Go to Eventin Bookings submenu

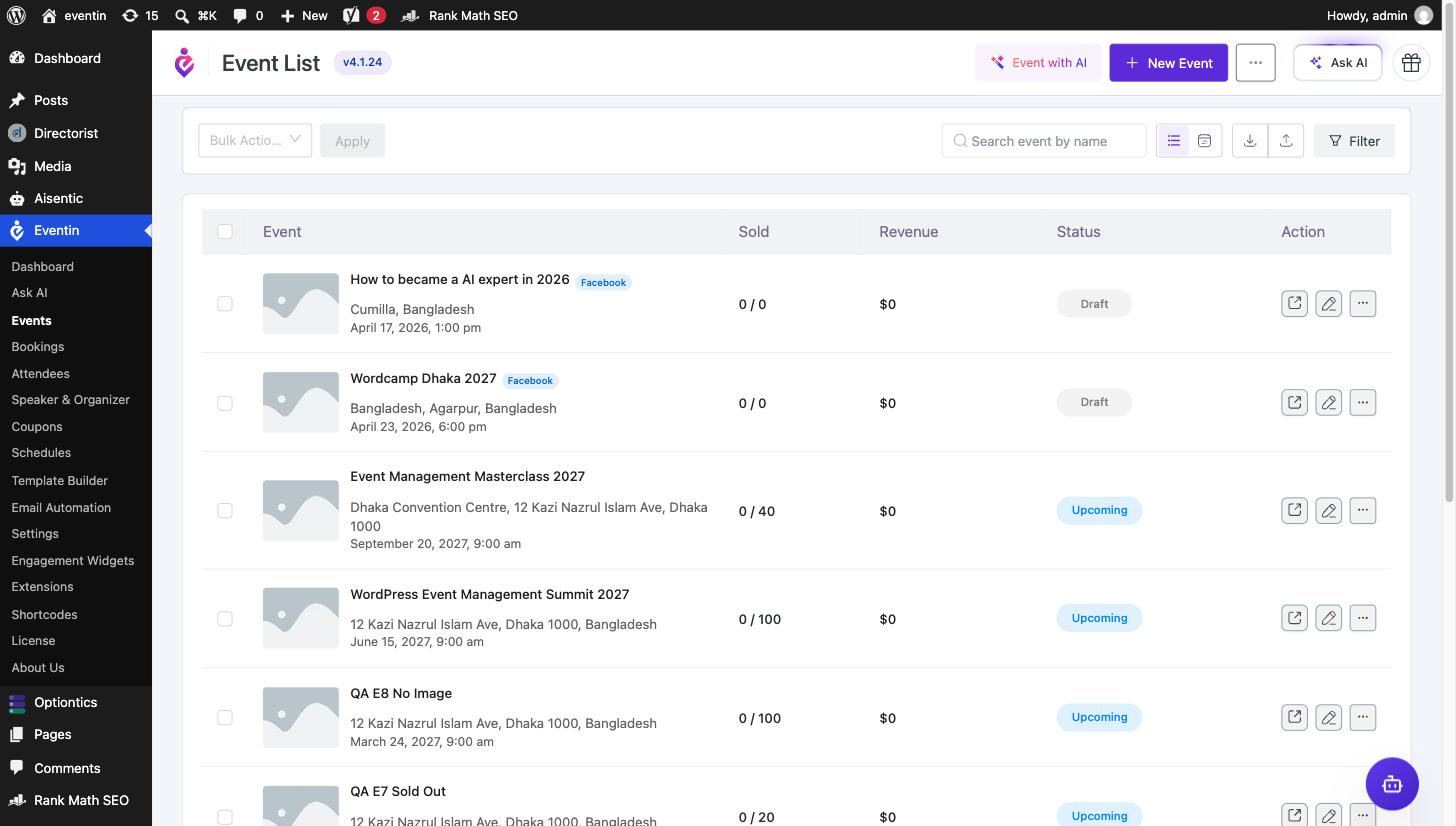point(38,347)
